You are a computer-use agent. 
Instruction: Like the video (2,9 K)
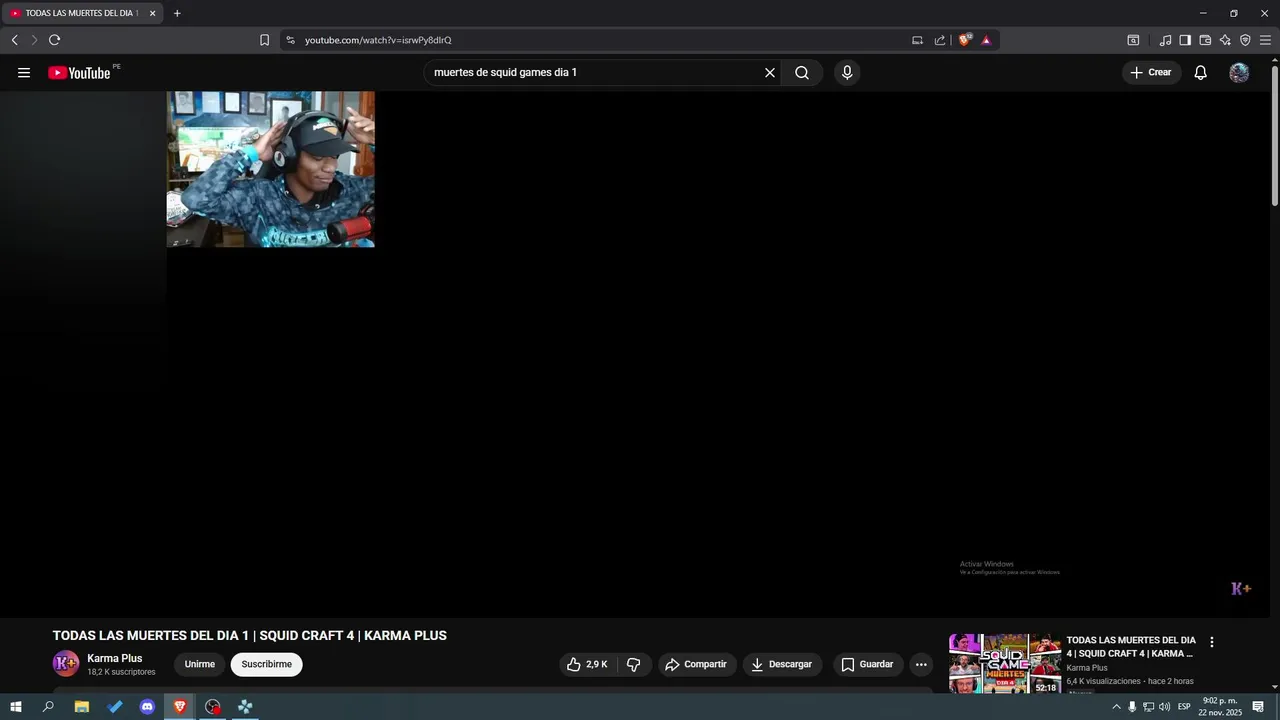click(x=588, y=664)
